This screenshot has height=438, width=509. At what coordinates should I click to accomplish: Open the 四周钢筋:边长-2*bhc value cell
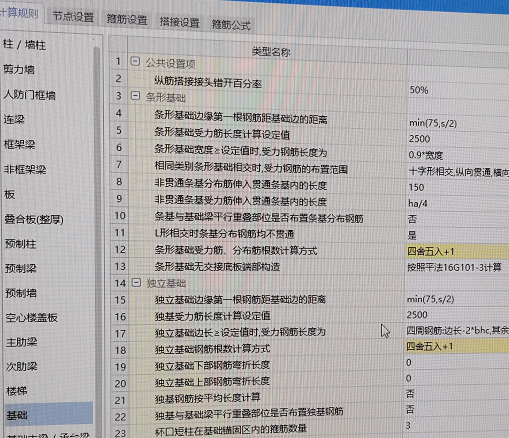coord(458,330)
